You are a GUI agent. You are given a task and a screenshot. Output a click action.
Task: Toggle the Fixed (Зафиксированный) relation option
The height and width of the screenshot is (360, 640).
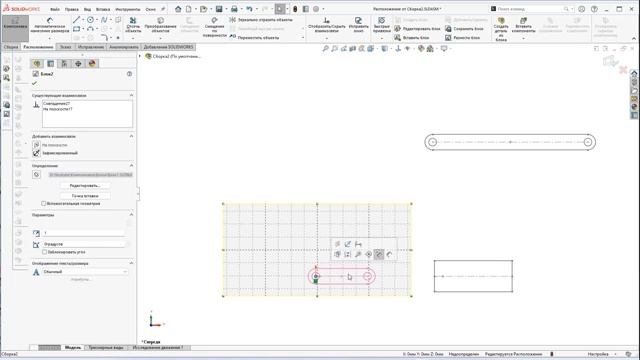pos(56,153)
